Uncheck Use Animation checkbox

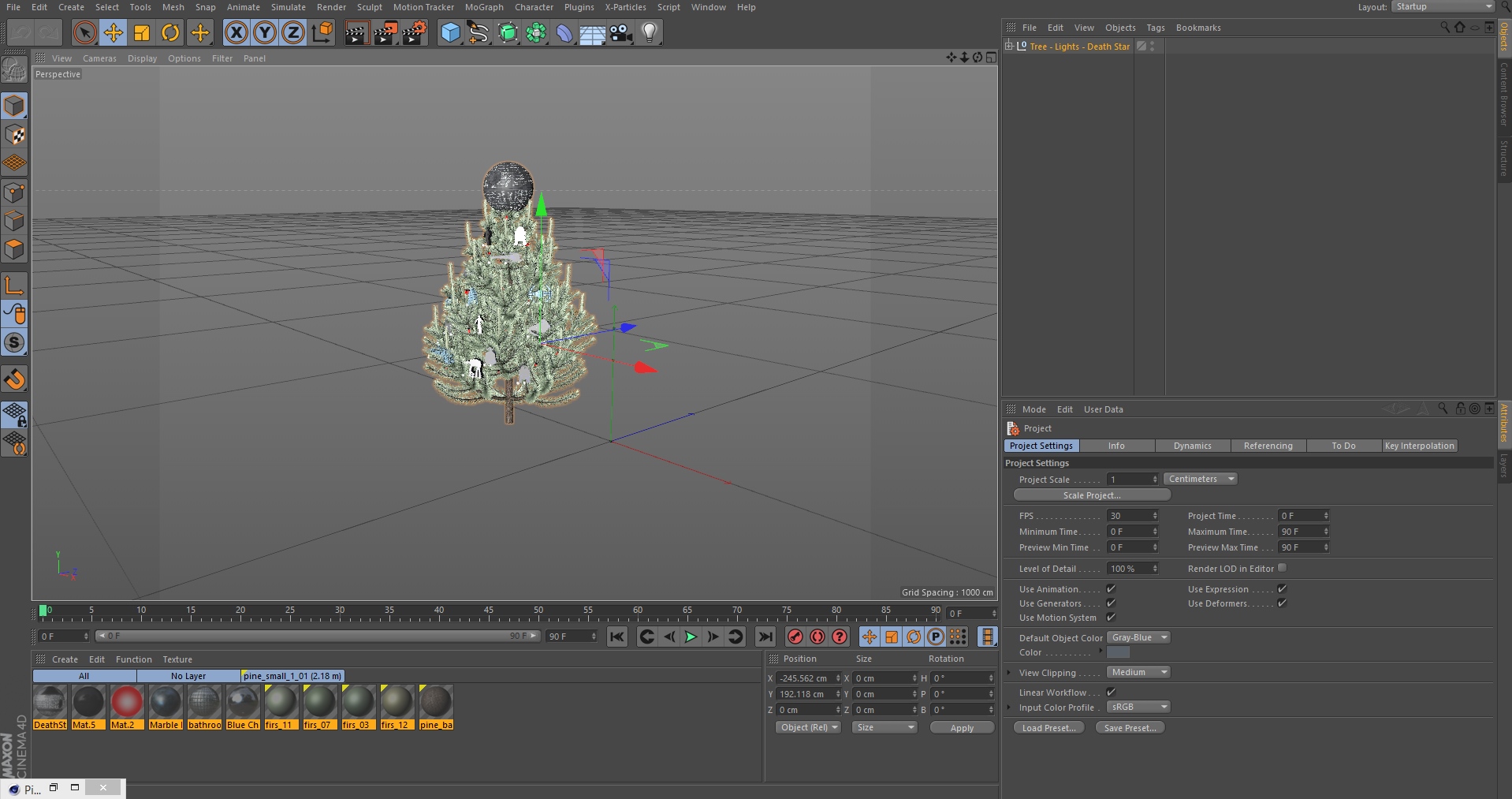[x=1111, y=588]
